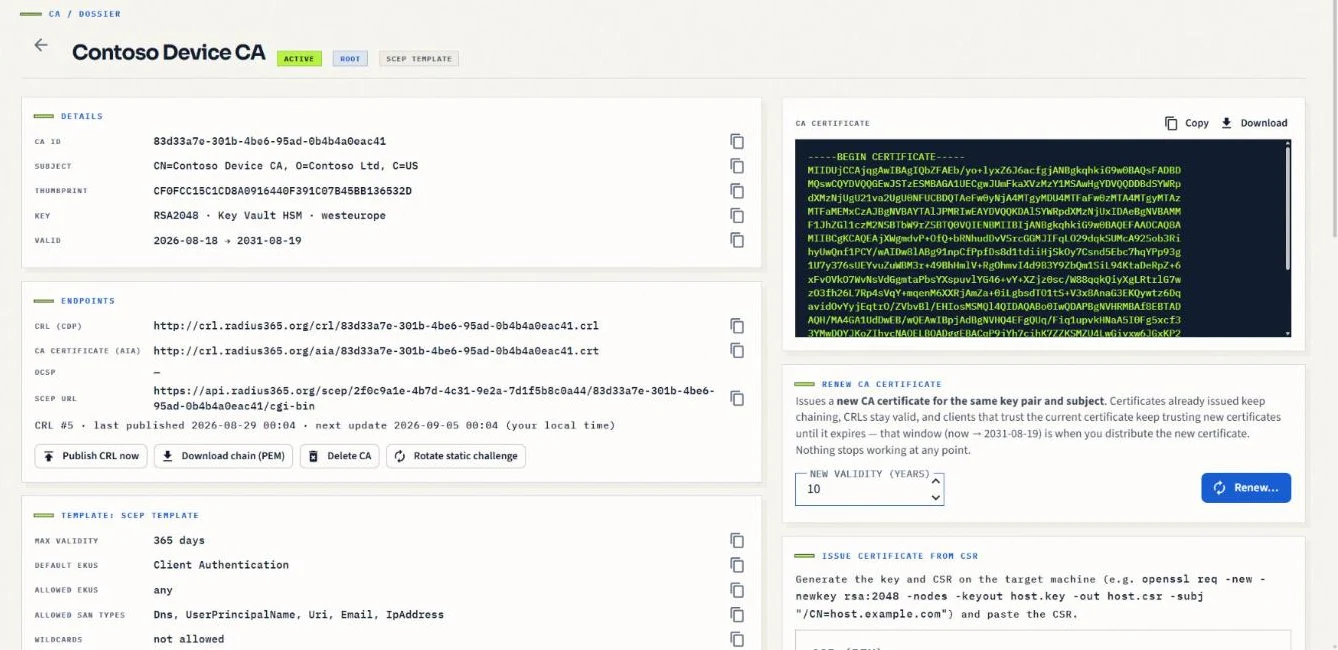Decrease new validity years by one
1338x650 pixels.
tap(936, 497)
